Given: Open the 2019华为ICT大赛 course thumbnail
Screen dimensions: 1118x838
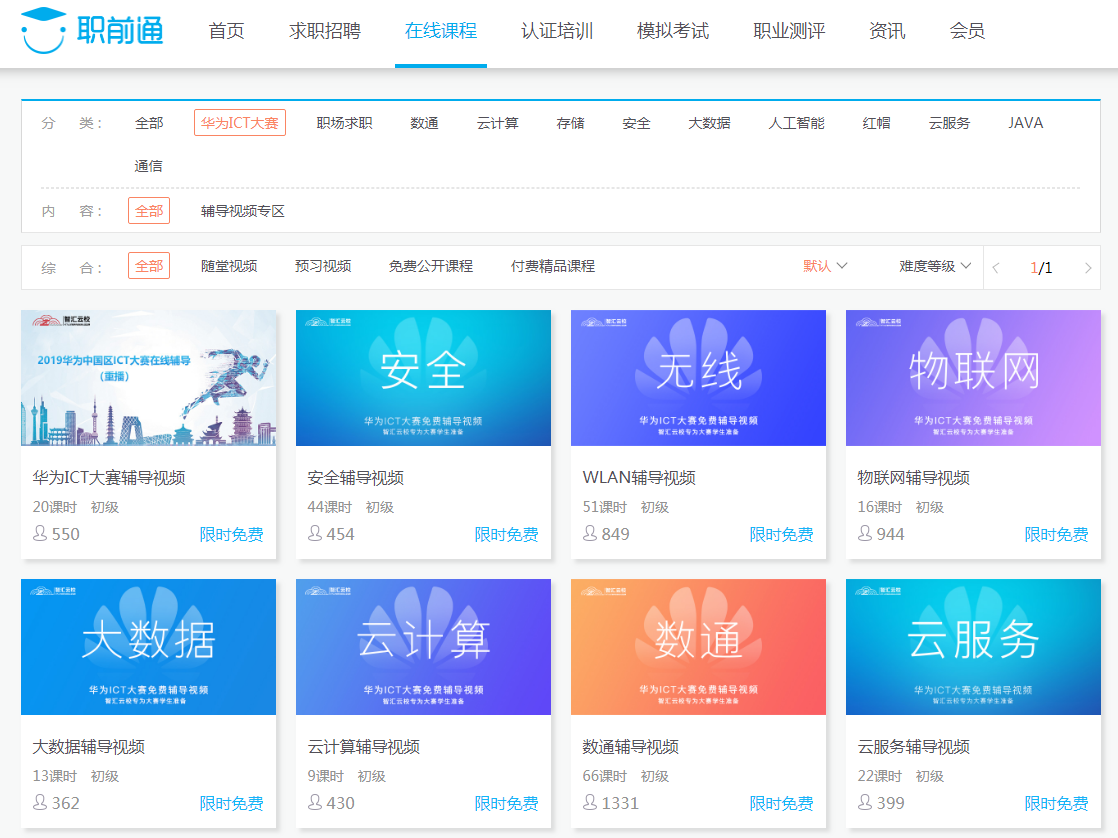Looking at the screenshot, I should point(148,378).
